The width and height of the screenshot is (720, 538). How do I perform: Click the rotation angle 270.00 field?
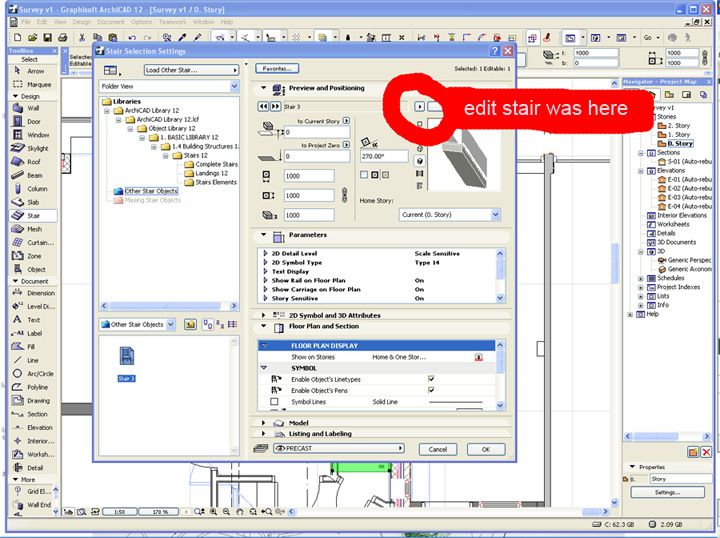(x=384, y=156)
